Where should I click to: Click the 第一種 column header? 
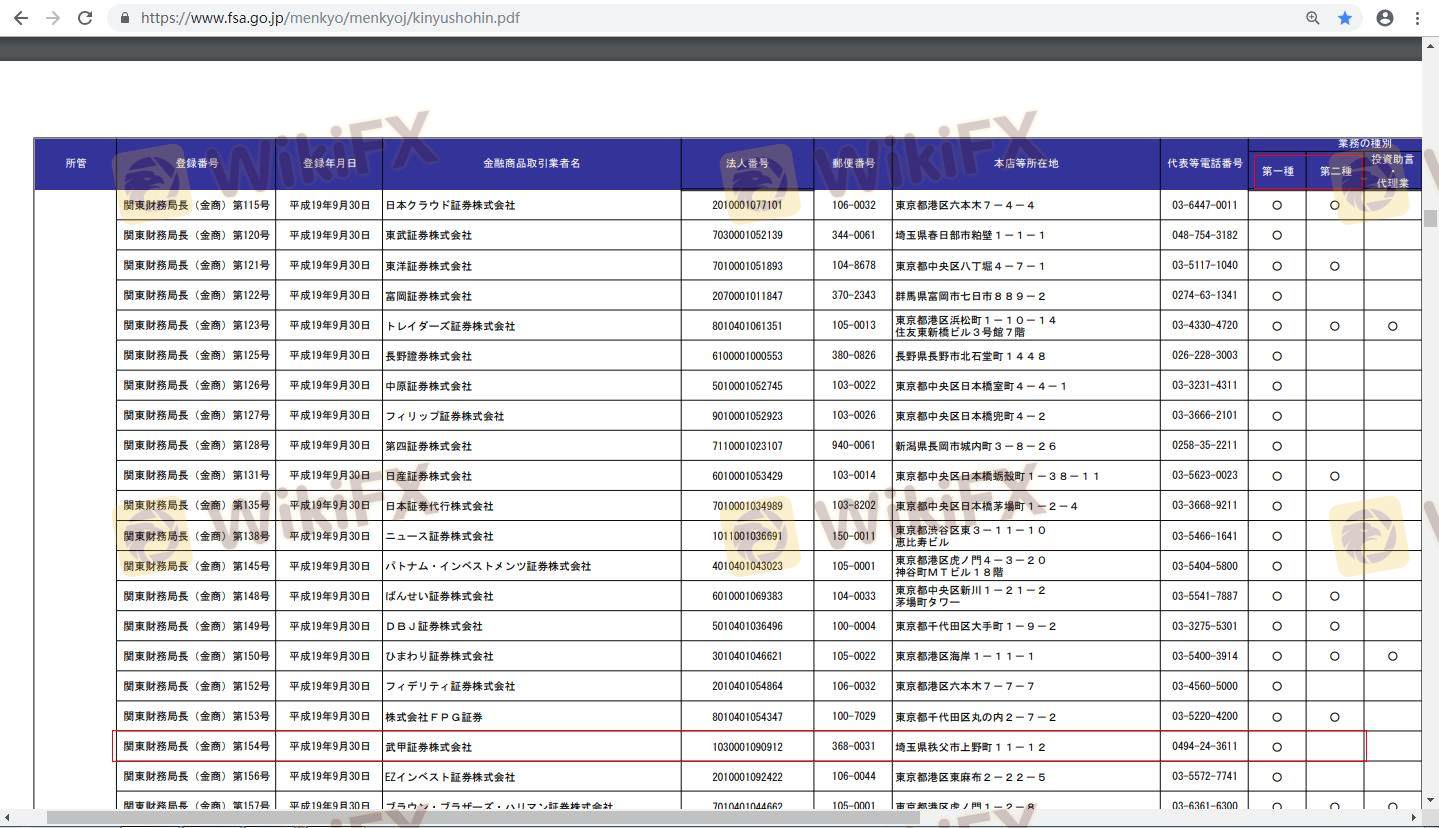point(1277,171)
